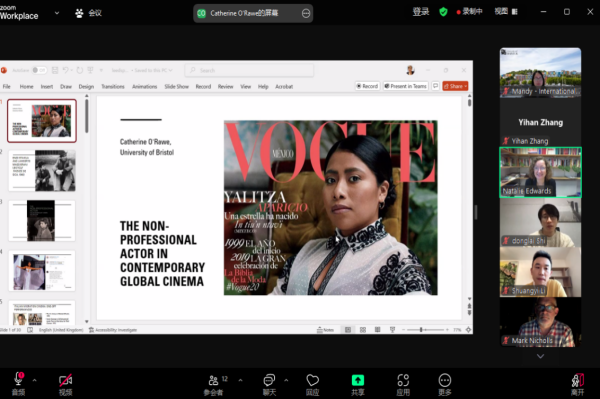Select Natalie Edwards video tile
600x399 pixels.
(540, 172)
